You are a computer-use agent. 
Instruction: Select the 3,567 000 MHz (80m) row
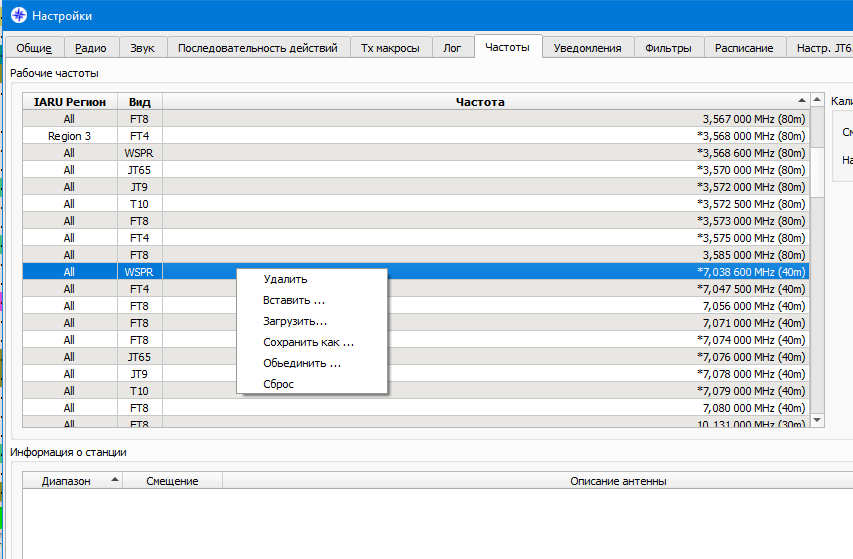pos(416,119)
